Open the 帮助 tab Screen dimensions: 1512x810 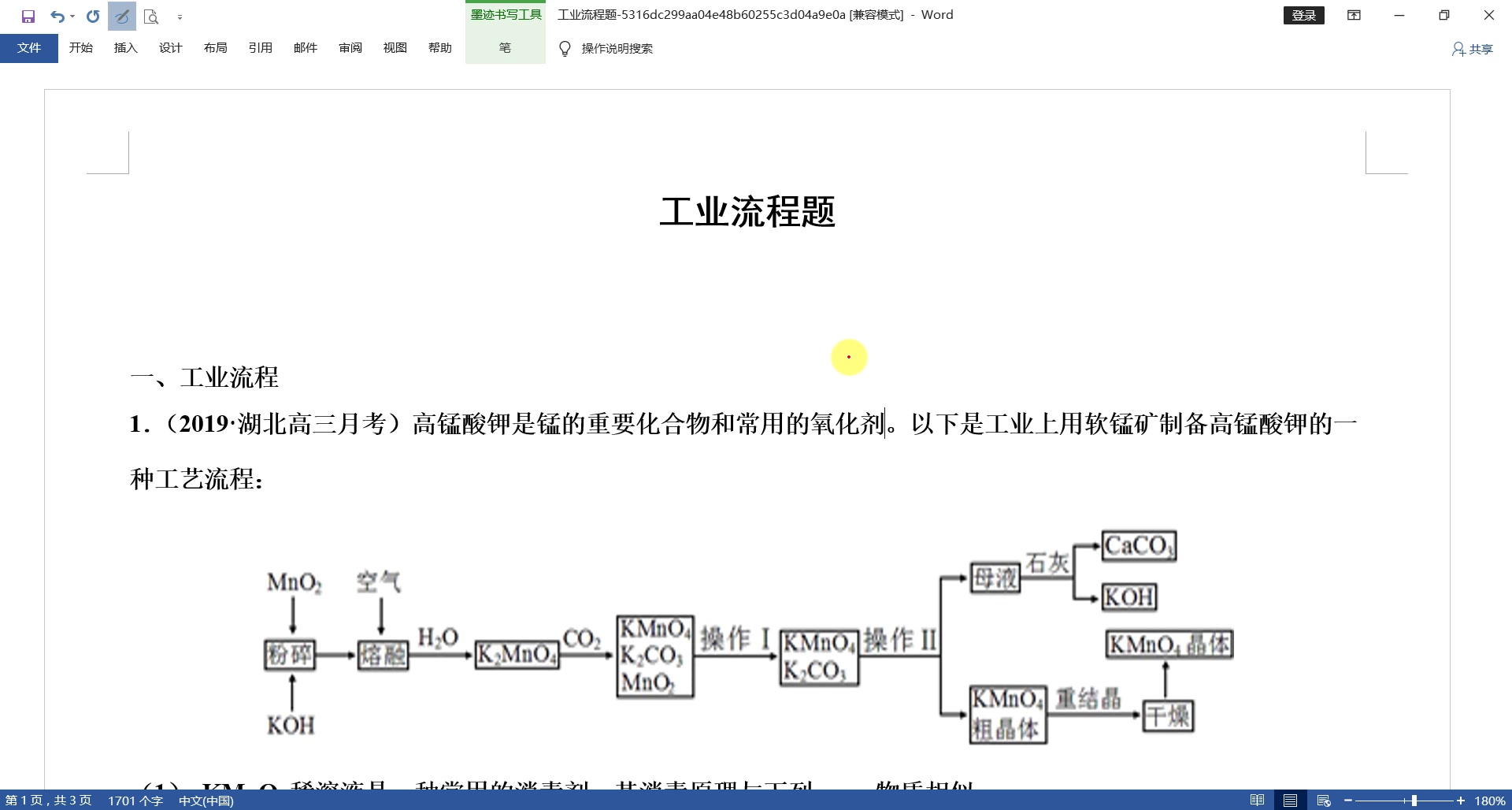440,48
